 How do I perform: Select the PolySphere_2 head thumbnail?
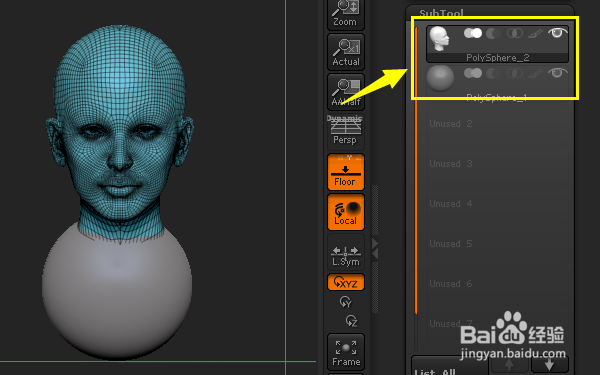tap(439, 39)
